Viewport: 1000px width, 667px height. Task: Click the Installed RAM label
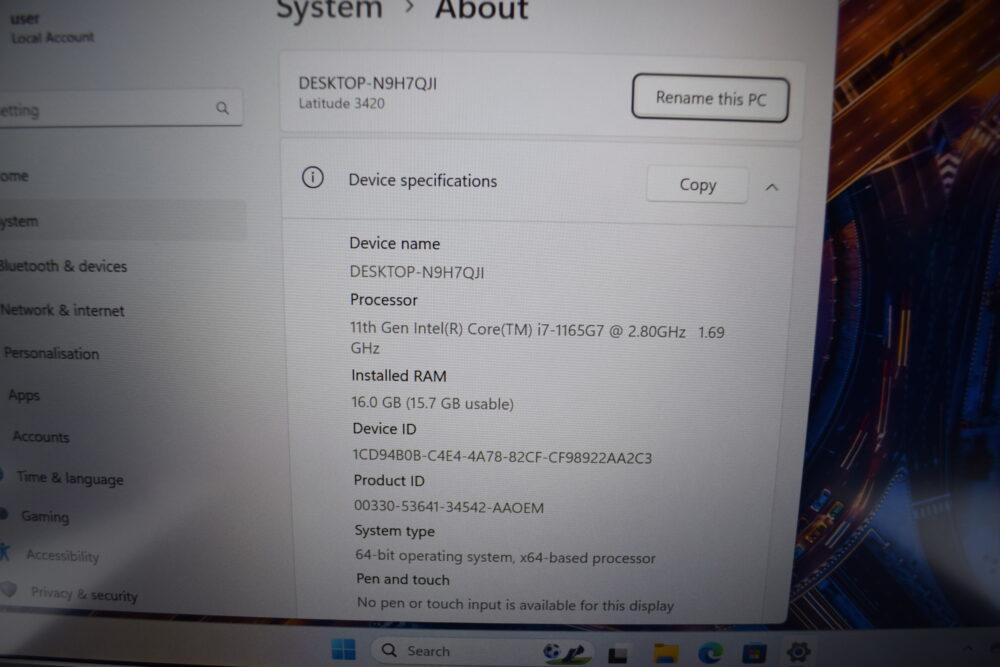(399, 376)
